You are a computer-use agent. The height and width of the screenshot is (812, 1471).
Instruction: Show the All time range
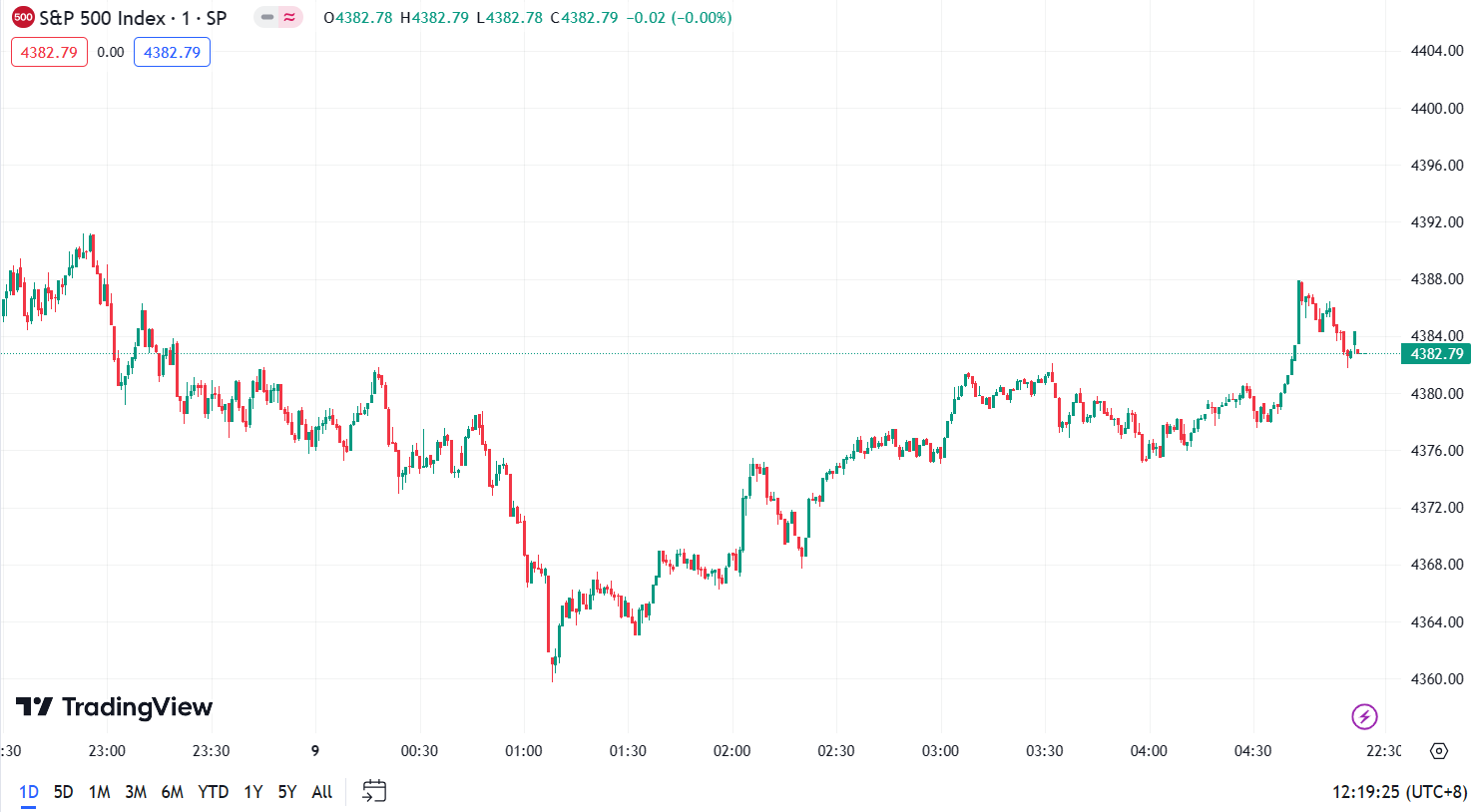[x=321, y=792]
